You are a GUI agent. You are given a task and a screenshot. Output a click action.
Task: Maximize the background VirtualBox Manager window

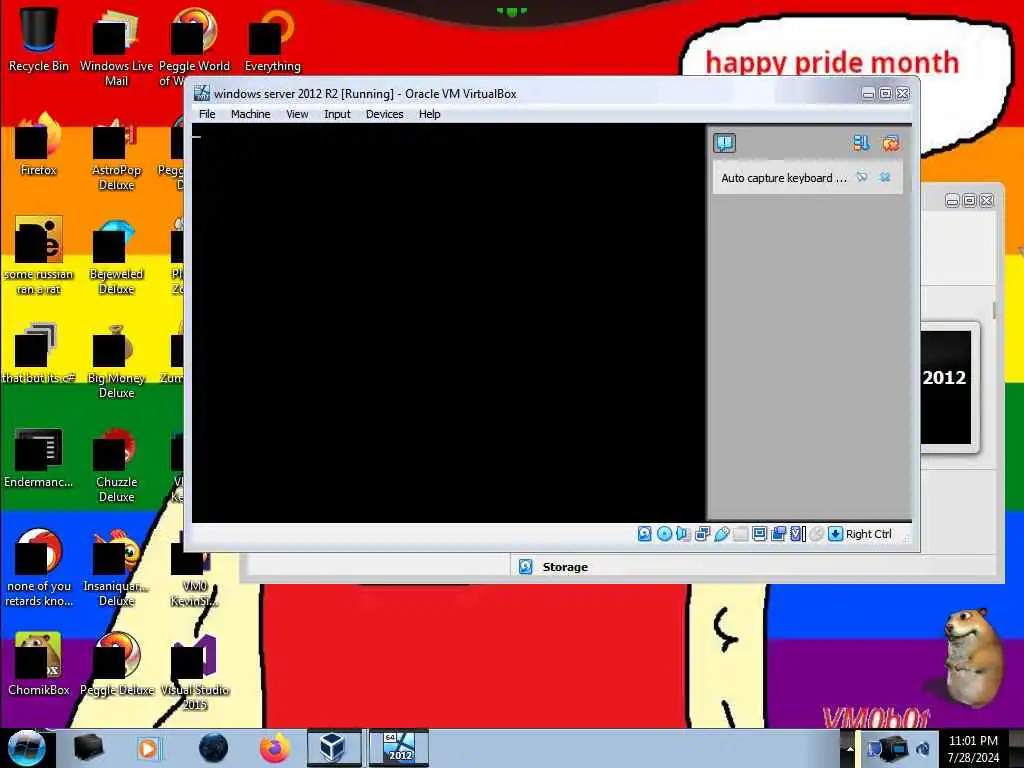point(970,200)
